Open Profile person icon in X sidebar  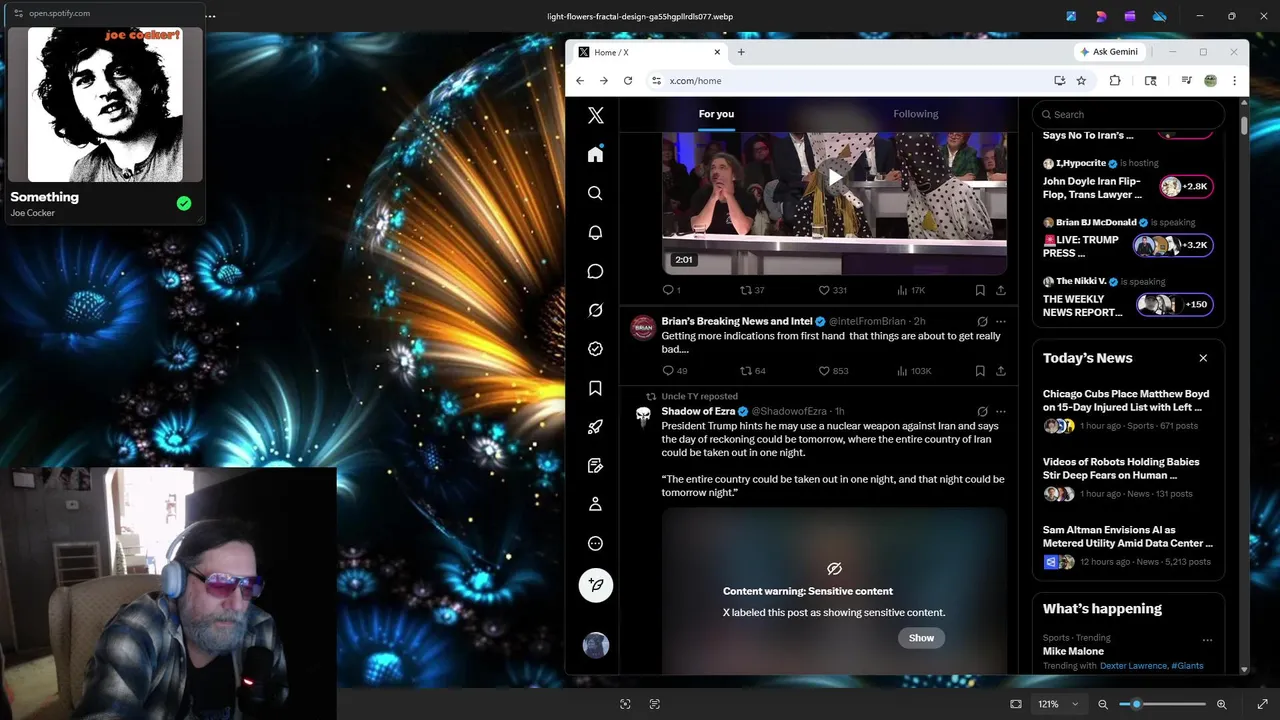[x=595, y=505]
